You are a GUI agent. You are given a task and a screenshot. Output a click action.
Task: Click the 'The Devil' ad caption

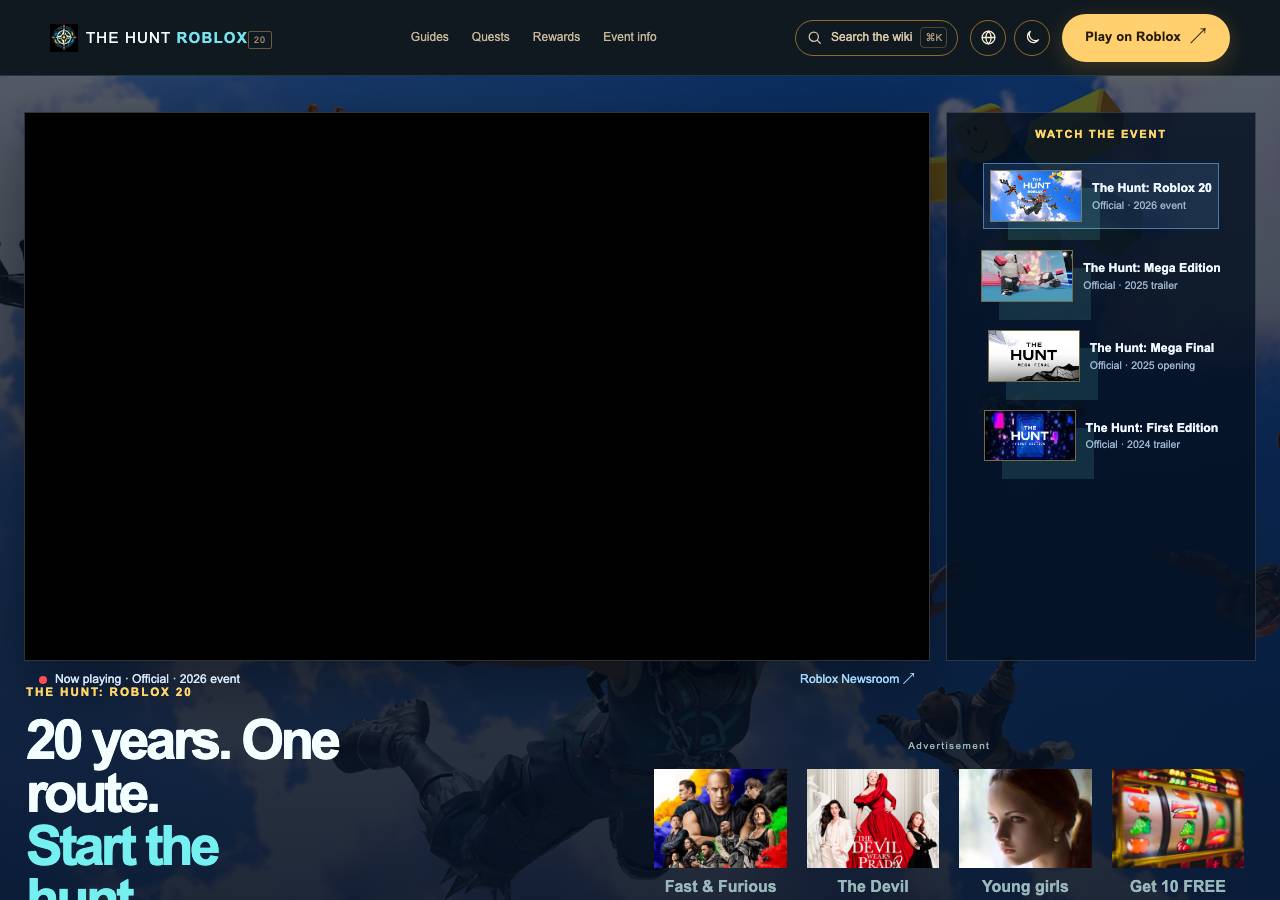click(873, 886)
